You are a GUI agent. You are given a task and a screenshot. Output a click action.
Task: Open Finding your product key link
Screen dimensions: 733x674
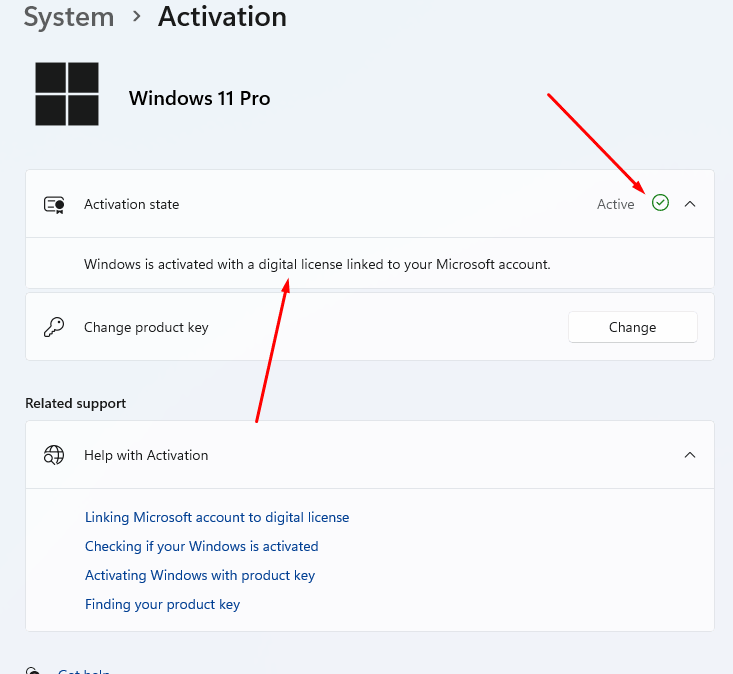(162, 604)
